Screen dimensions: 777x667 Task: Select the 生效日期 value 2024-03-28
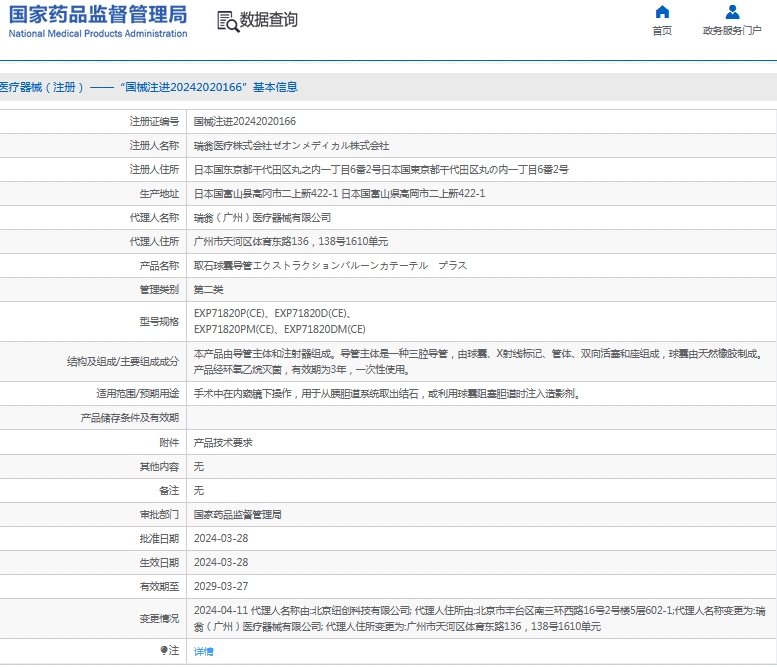(221, 562)
